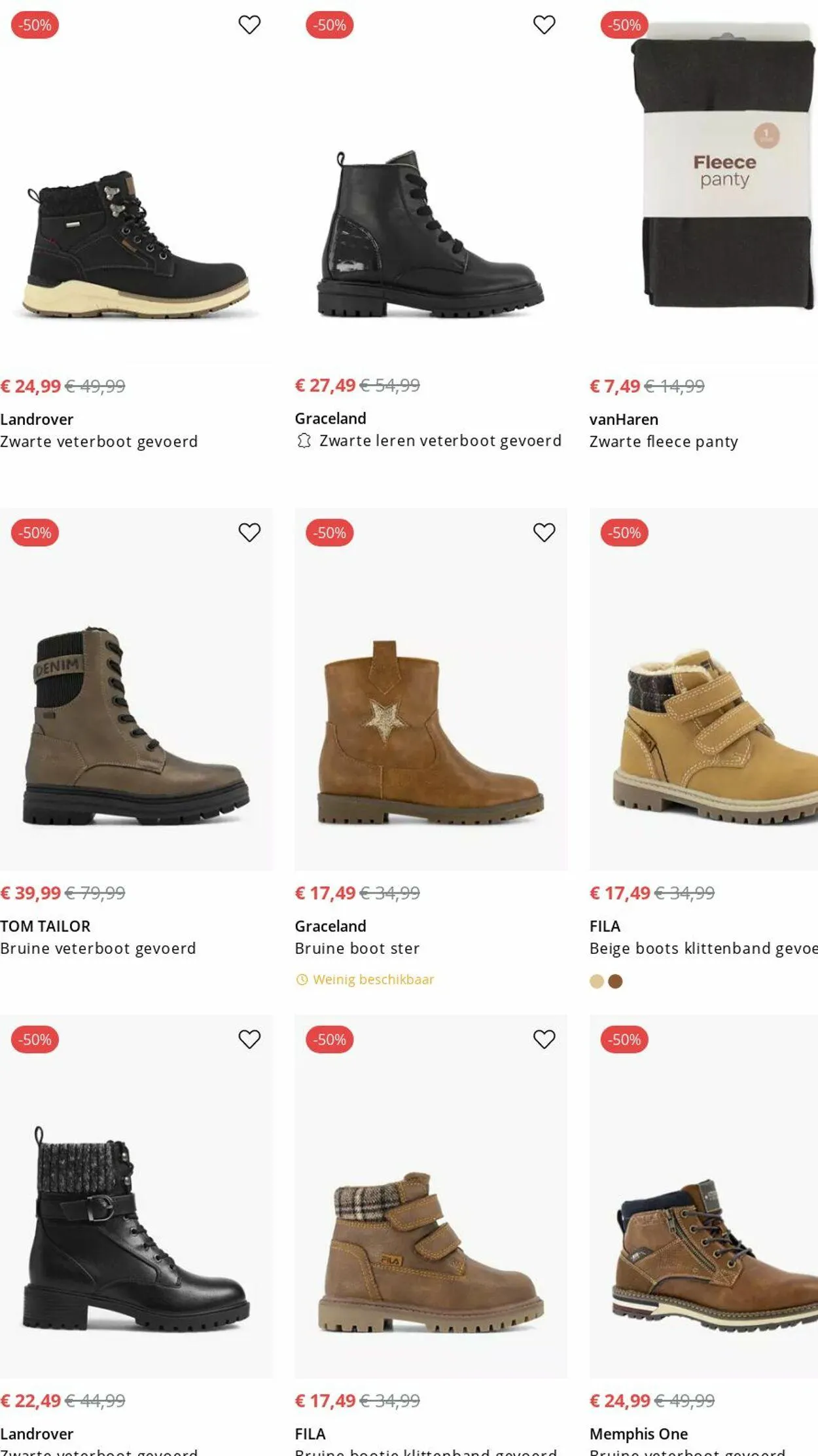Click wishlist heart on FILA brown velcro bootie
This screenshot has height=1456, width=818.
click(544, 1039)
